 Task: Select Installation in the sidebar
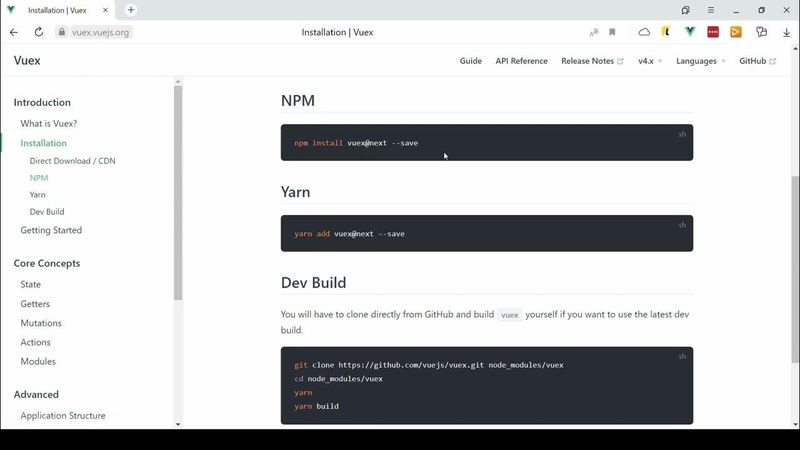[43, 143]
